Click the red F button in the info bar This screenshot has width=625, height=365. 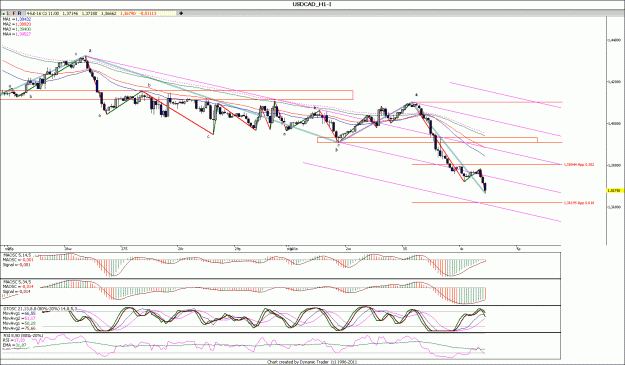(14, 13)
